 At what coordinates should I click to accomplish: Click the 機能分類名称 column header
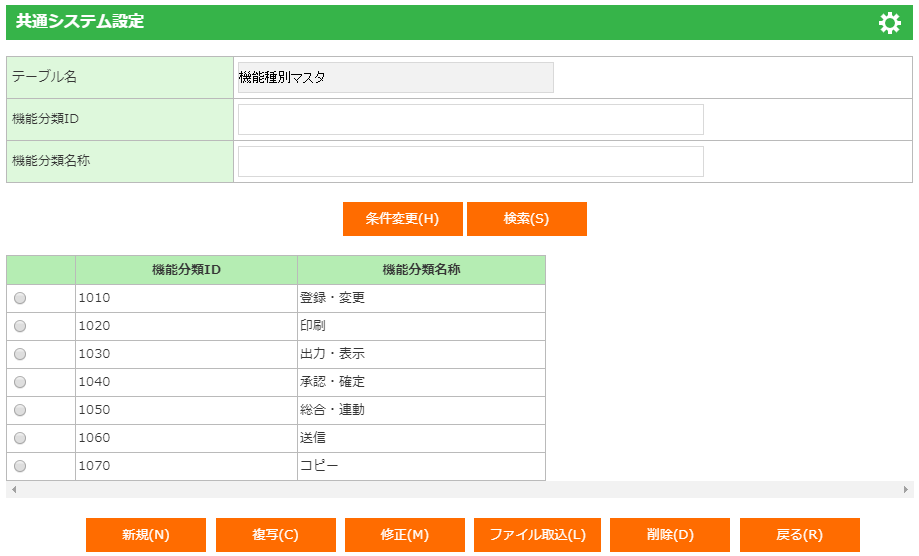pyautogui.click(x=421, y=270)
